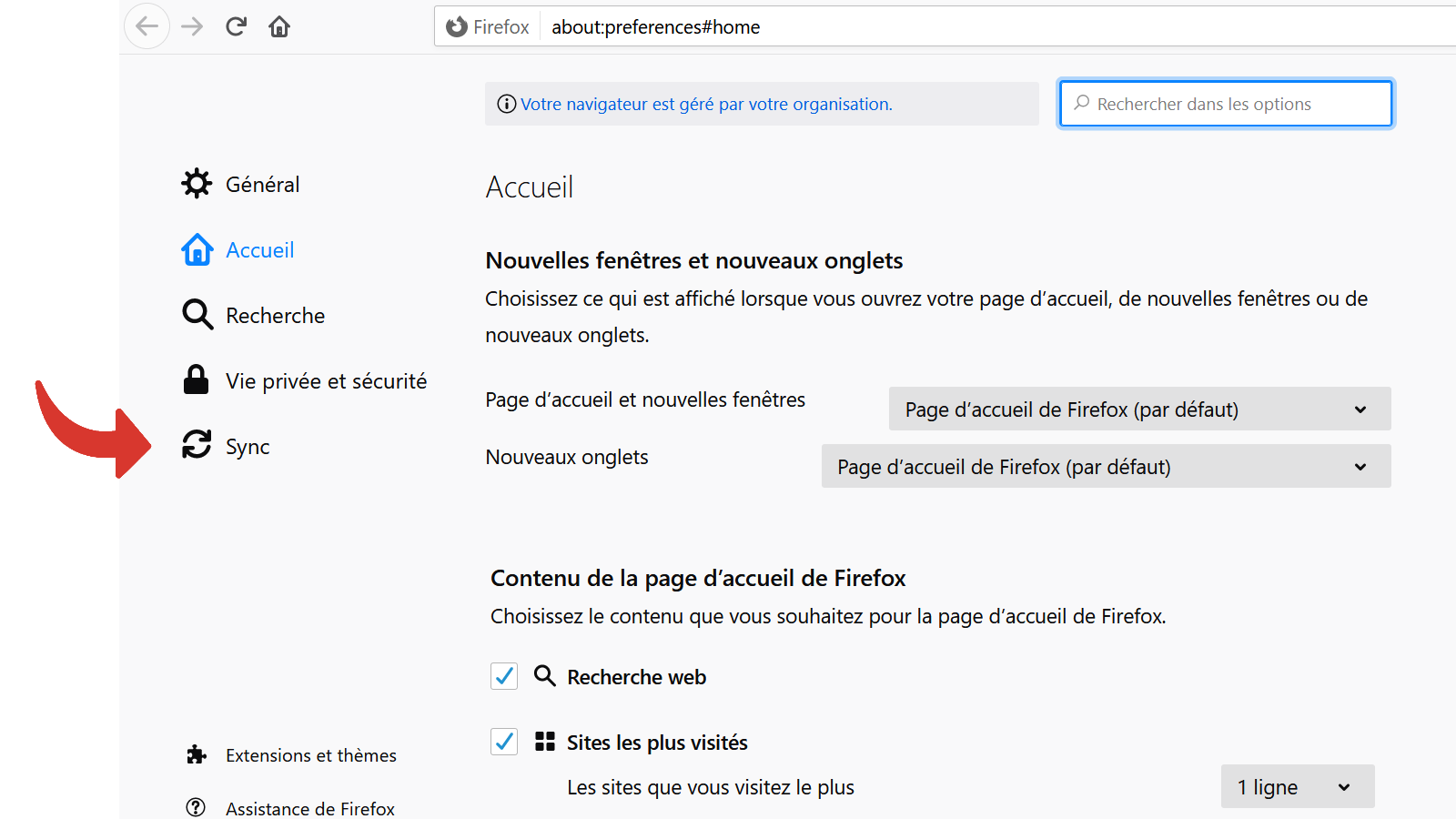The height and width of the screenshot is (819, 1456).
Task: Click the Général gear icon
Action: 197,184
